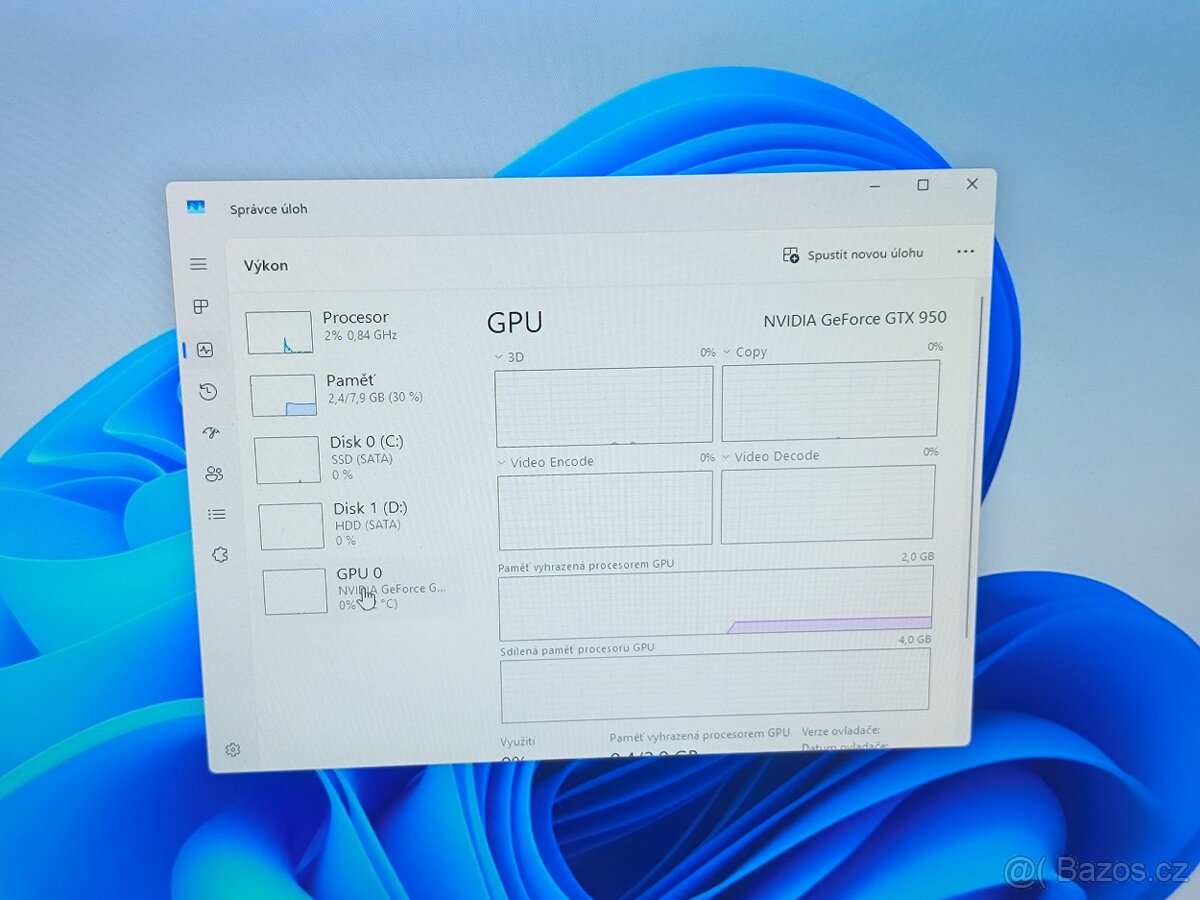
Task: Close the Správce úloh window
Action: [972, 184]
